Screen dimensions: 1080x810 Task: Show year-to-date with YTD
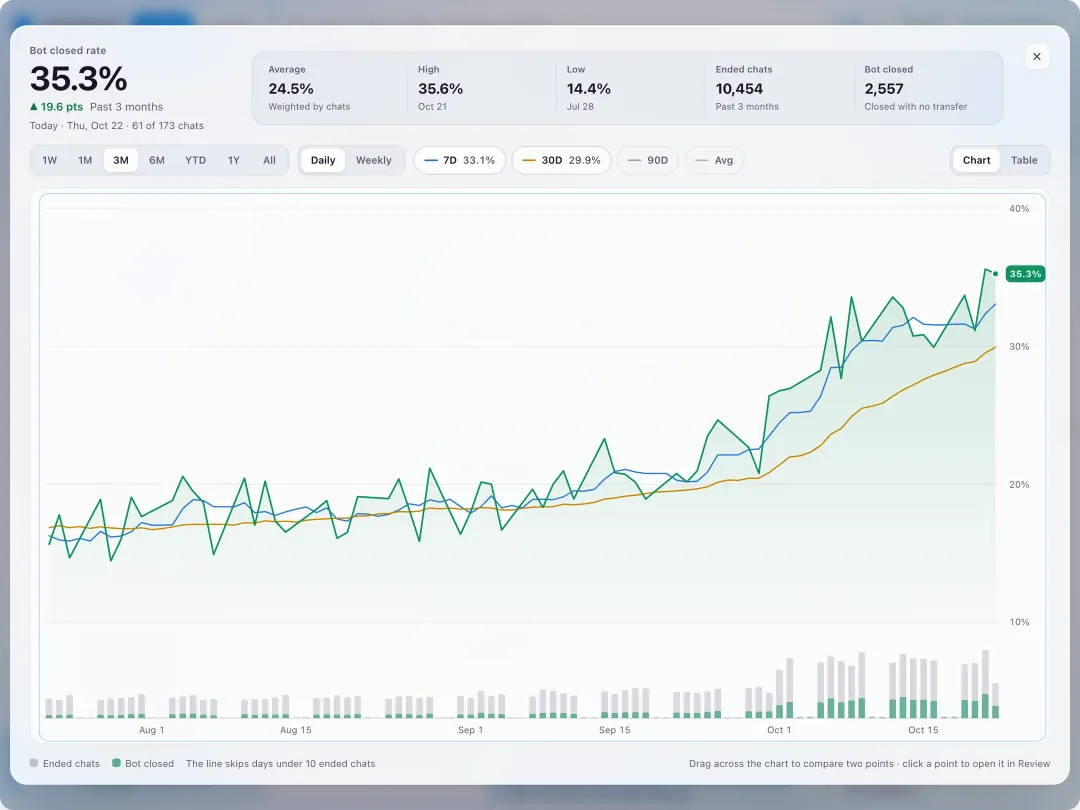point(196,160)
